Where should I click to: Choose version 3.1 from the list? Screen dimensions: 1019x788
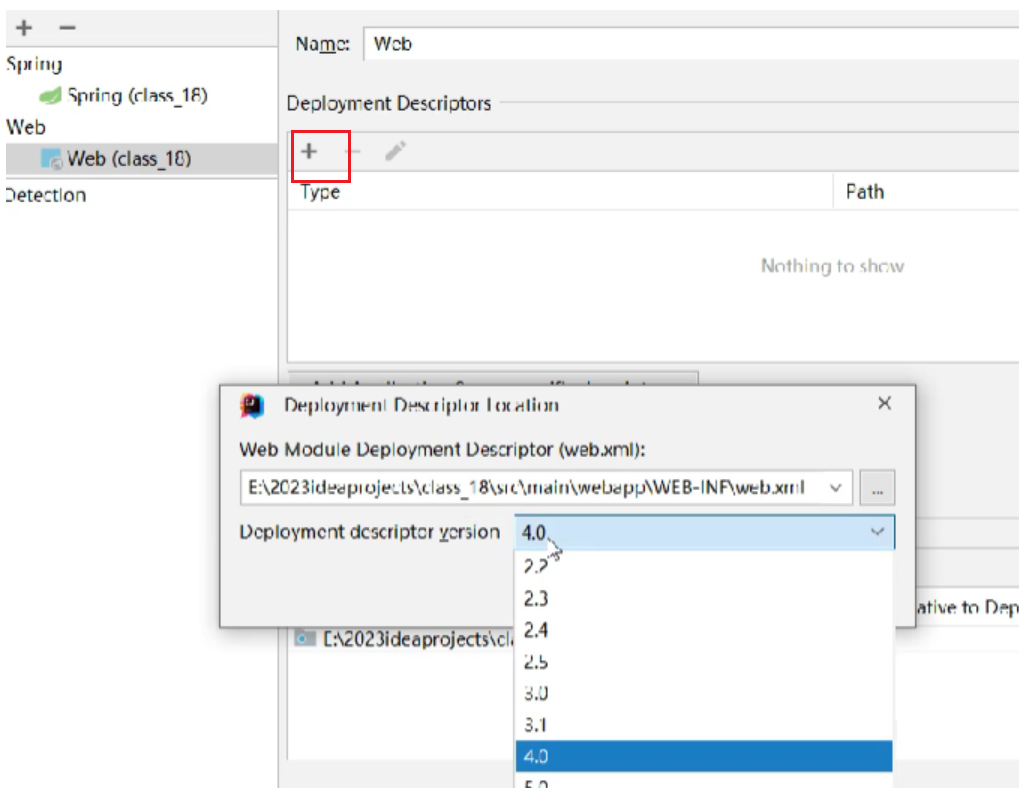704,724
